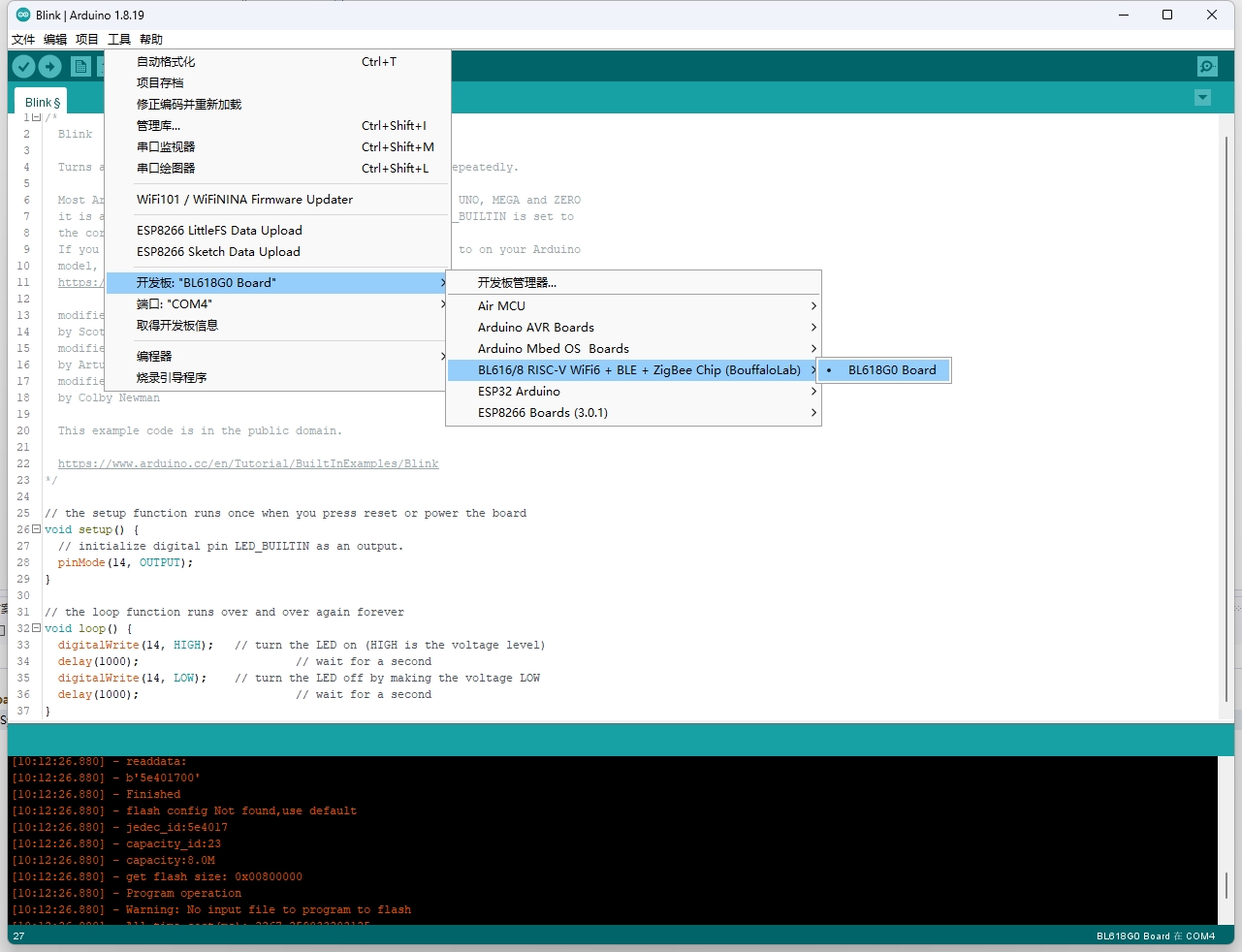Expand the ESP32 Arduino submenu
This screenshot has height=952, width=1242.
[633, 391]
